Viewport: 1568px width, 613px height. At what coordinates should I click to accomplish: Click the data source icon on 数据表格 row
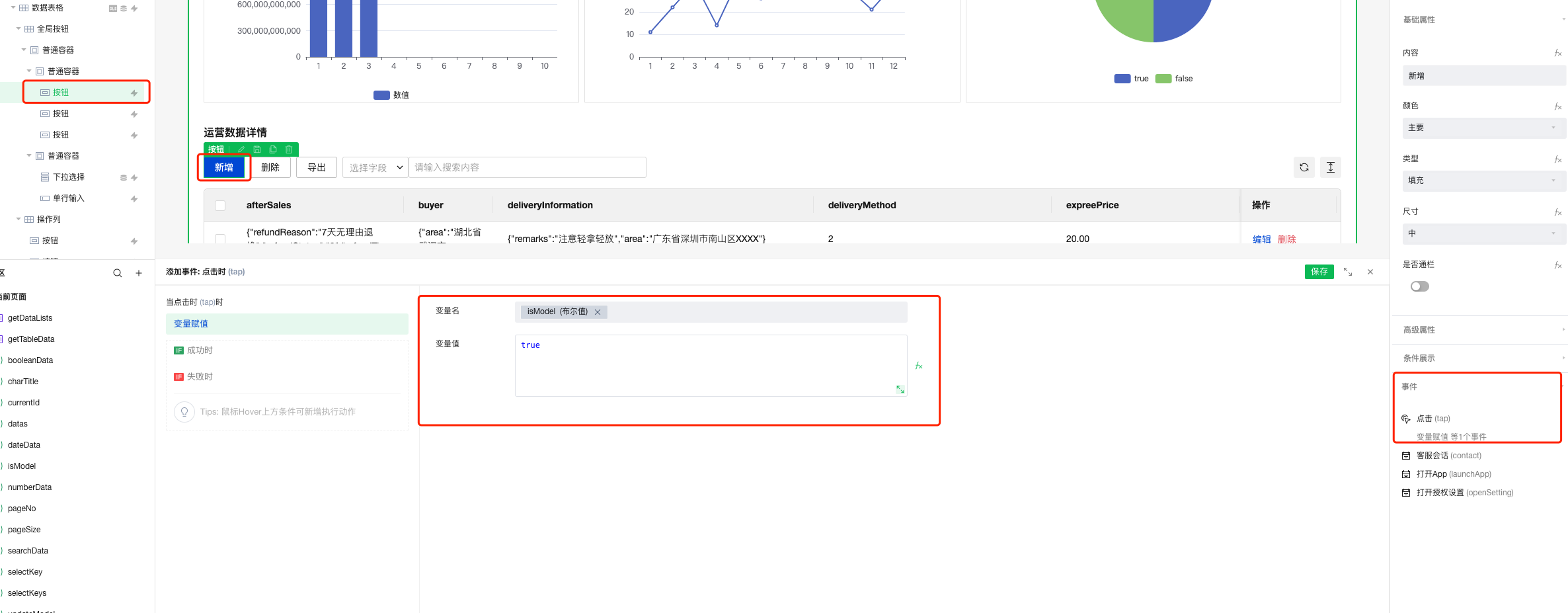click(x=124, y=9)
